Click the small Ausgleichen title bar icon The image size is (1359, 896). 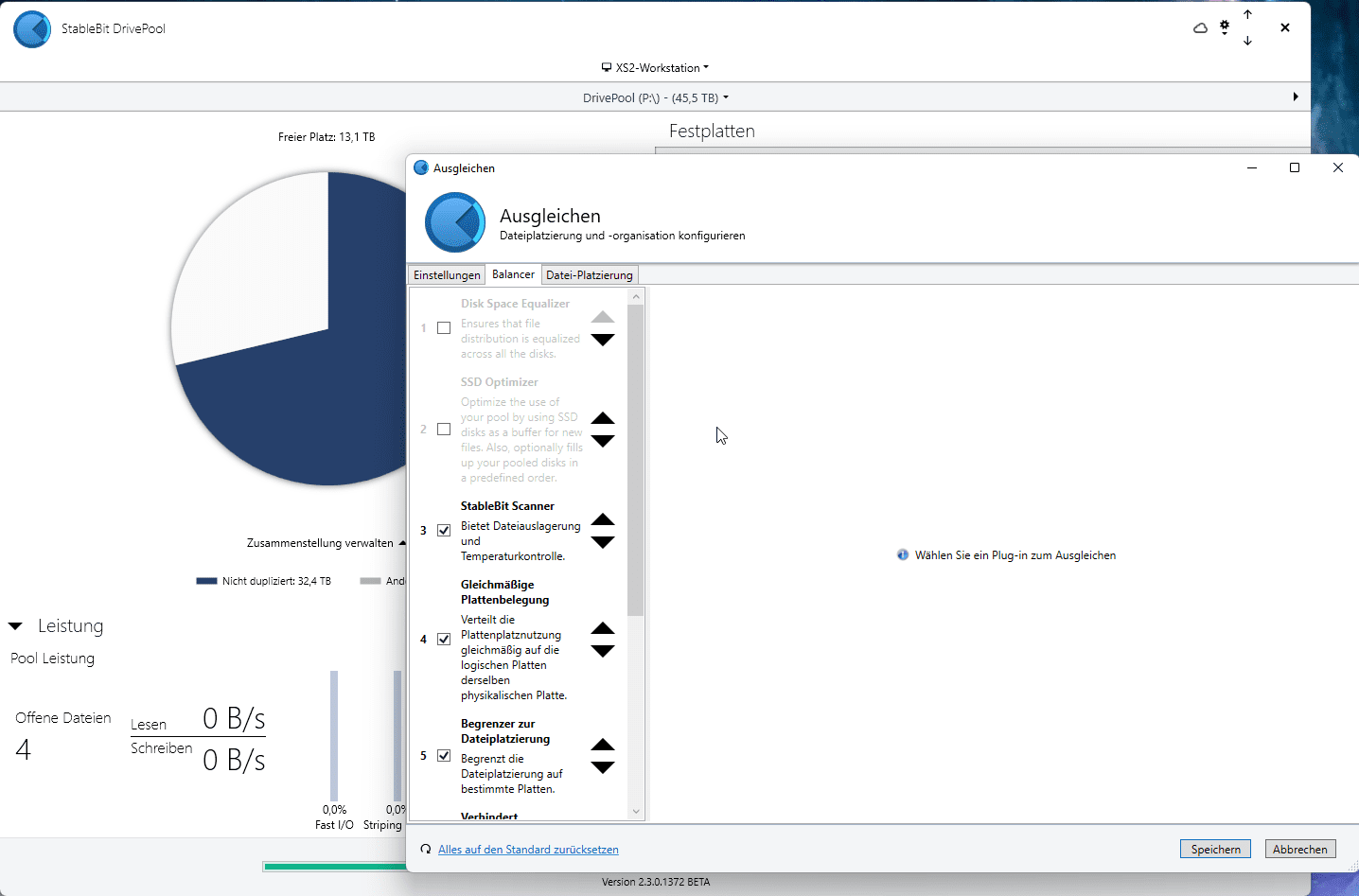click(x=421, y=167)
